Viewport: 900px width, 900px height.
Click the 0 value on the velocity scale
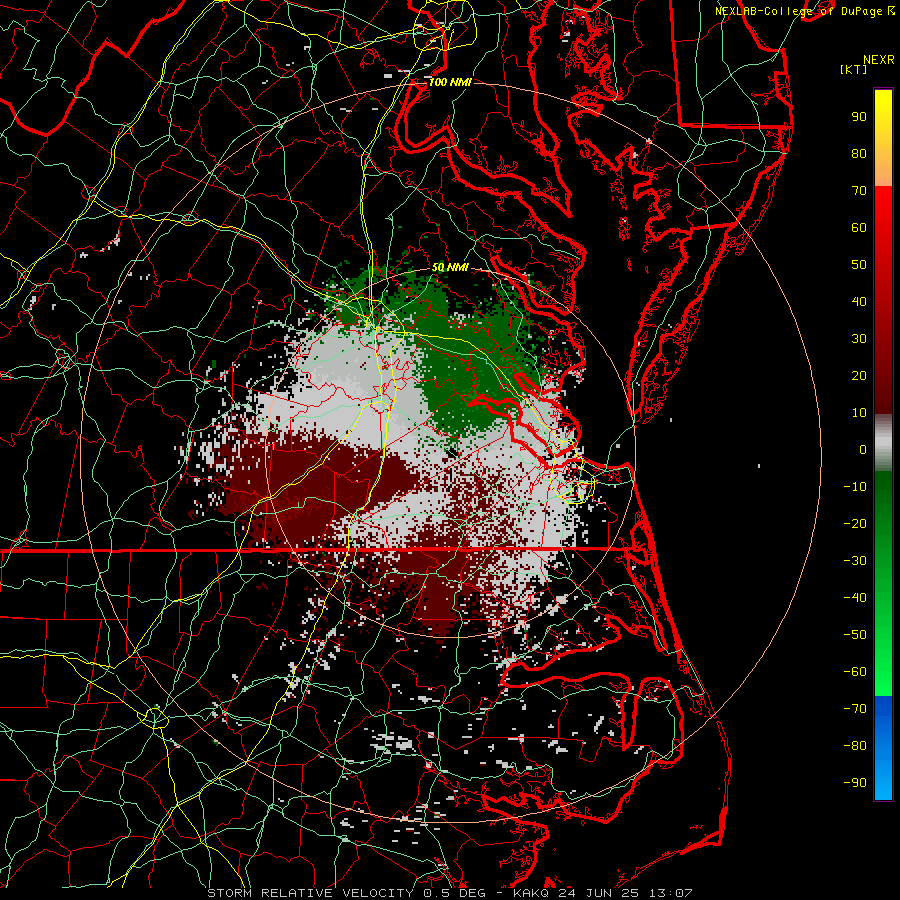(863, 449)
